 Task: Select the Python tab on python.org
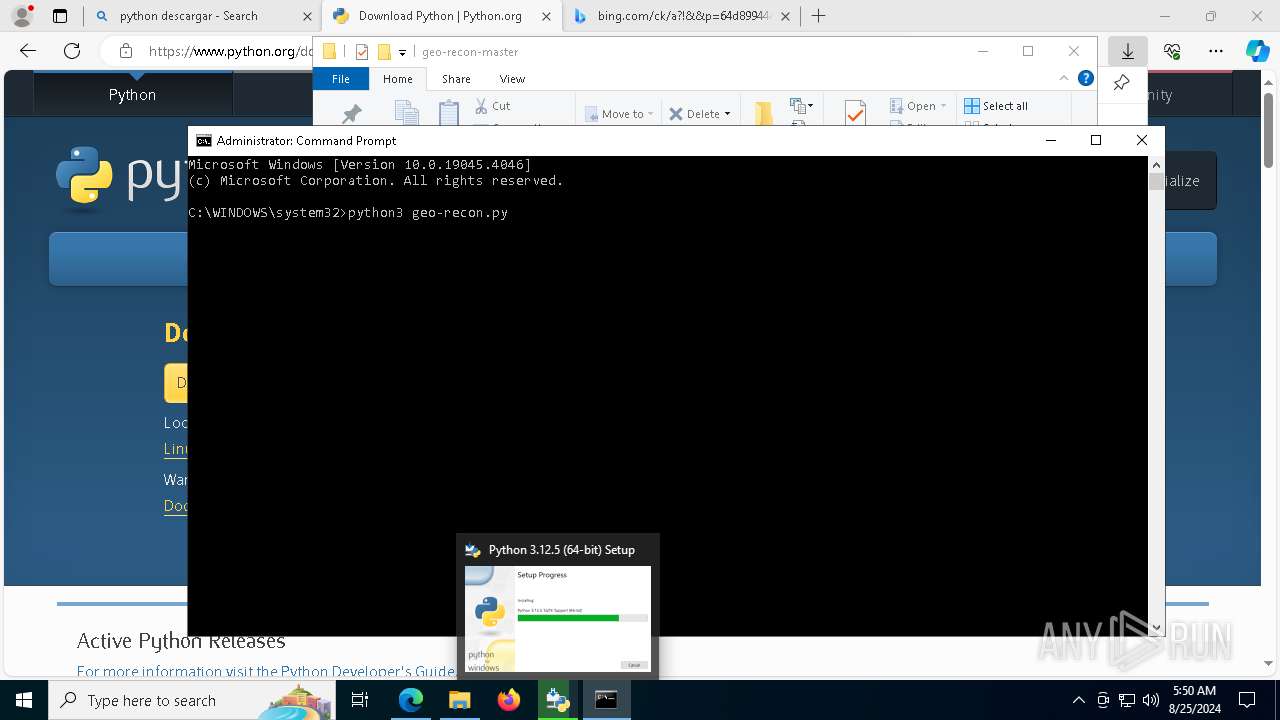pyautogui.click(x=132, y=94)
